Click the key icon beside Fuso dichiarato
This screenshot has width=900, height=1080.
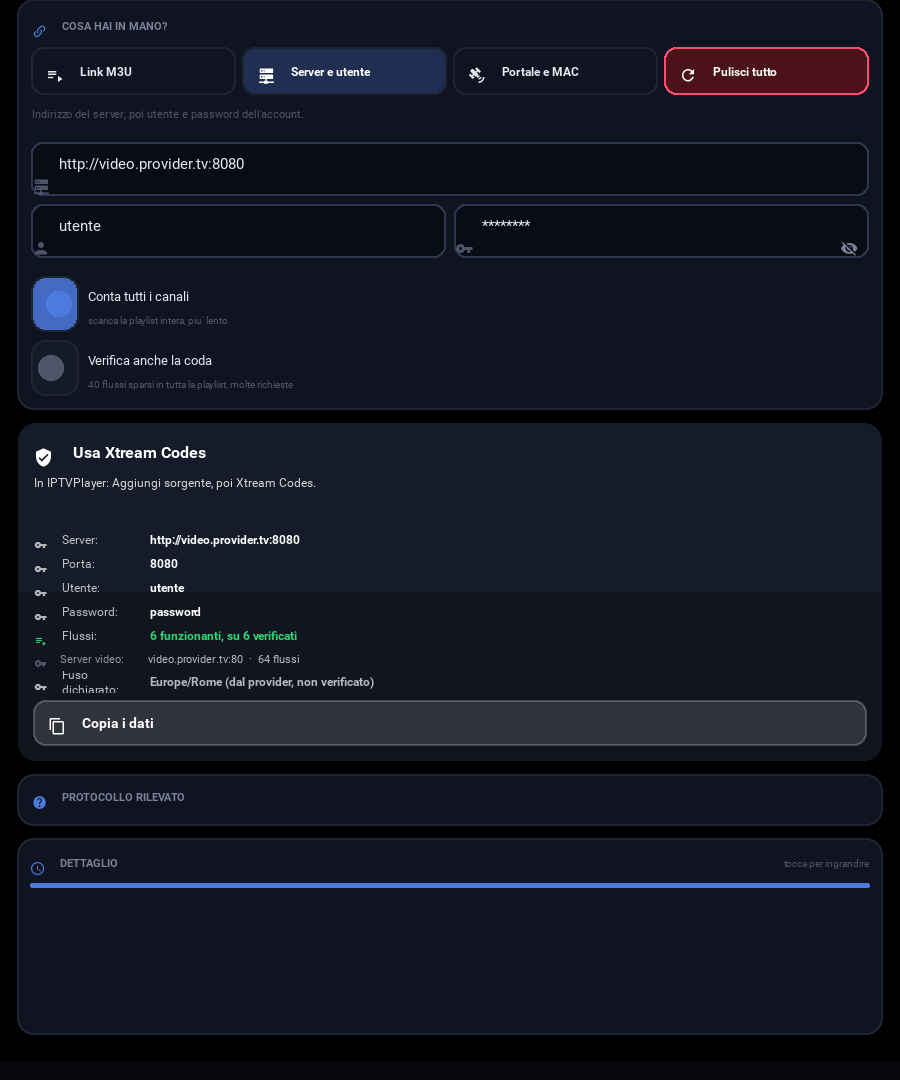coord(41,687)
